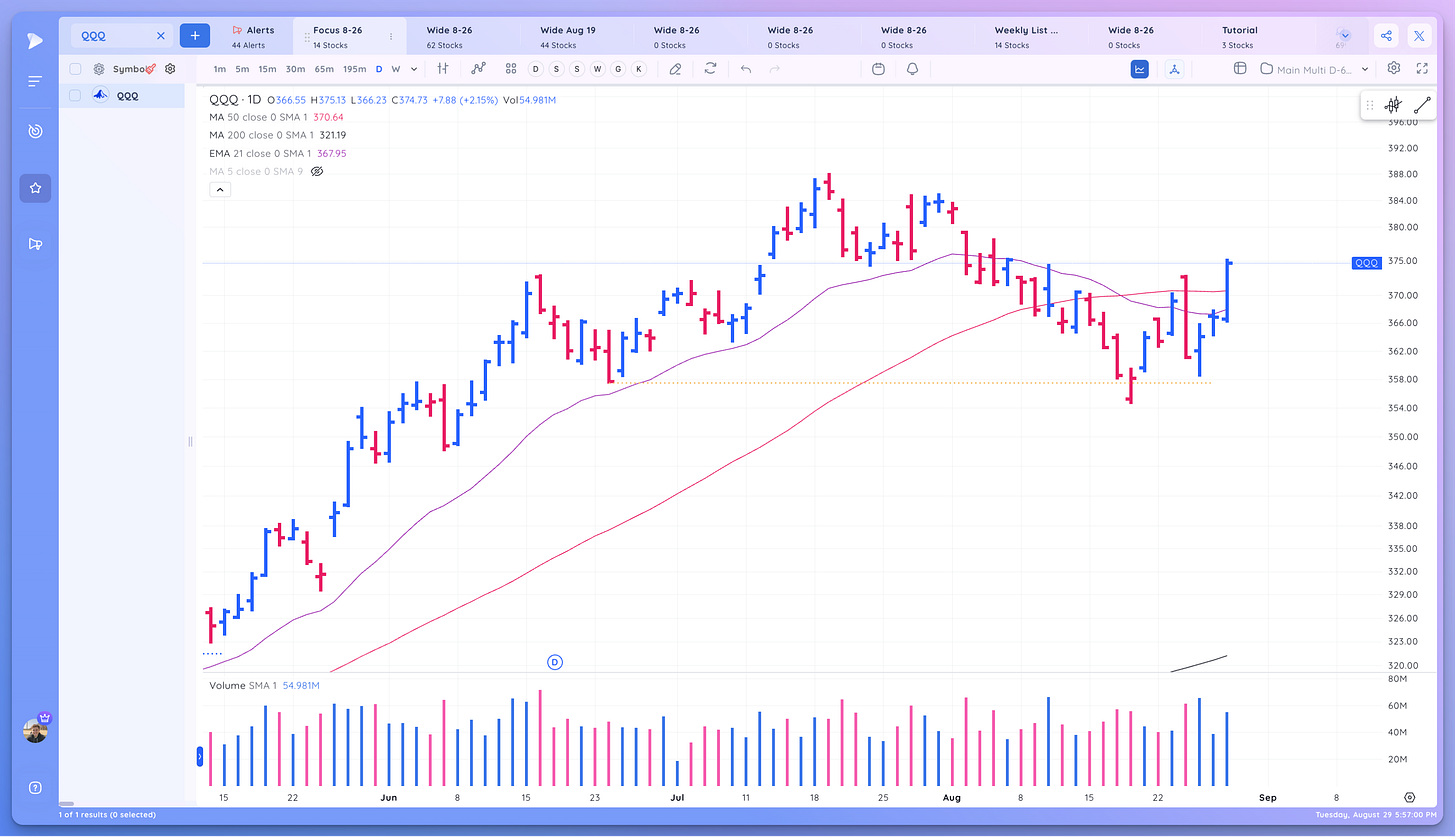The width and height of the screenshot is (1456, 837).
Task: Open the radar scanner icon in the sidebar
Action: [35, 131]
